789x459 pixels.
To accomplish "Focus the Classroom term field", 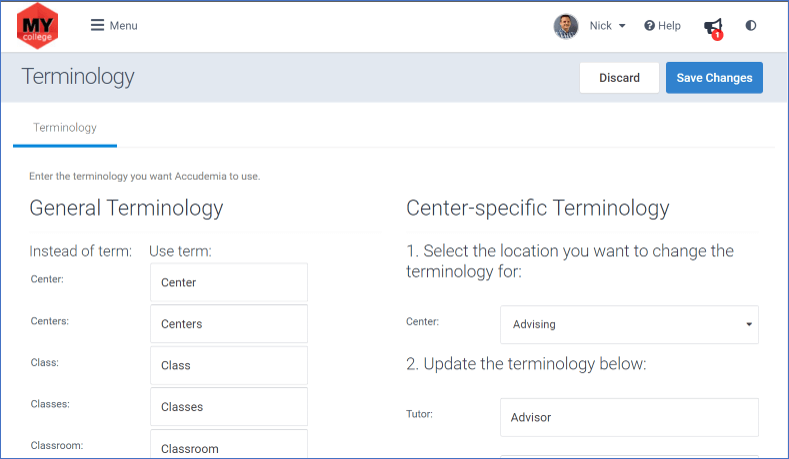I will 229,444.
